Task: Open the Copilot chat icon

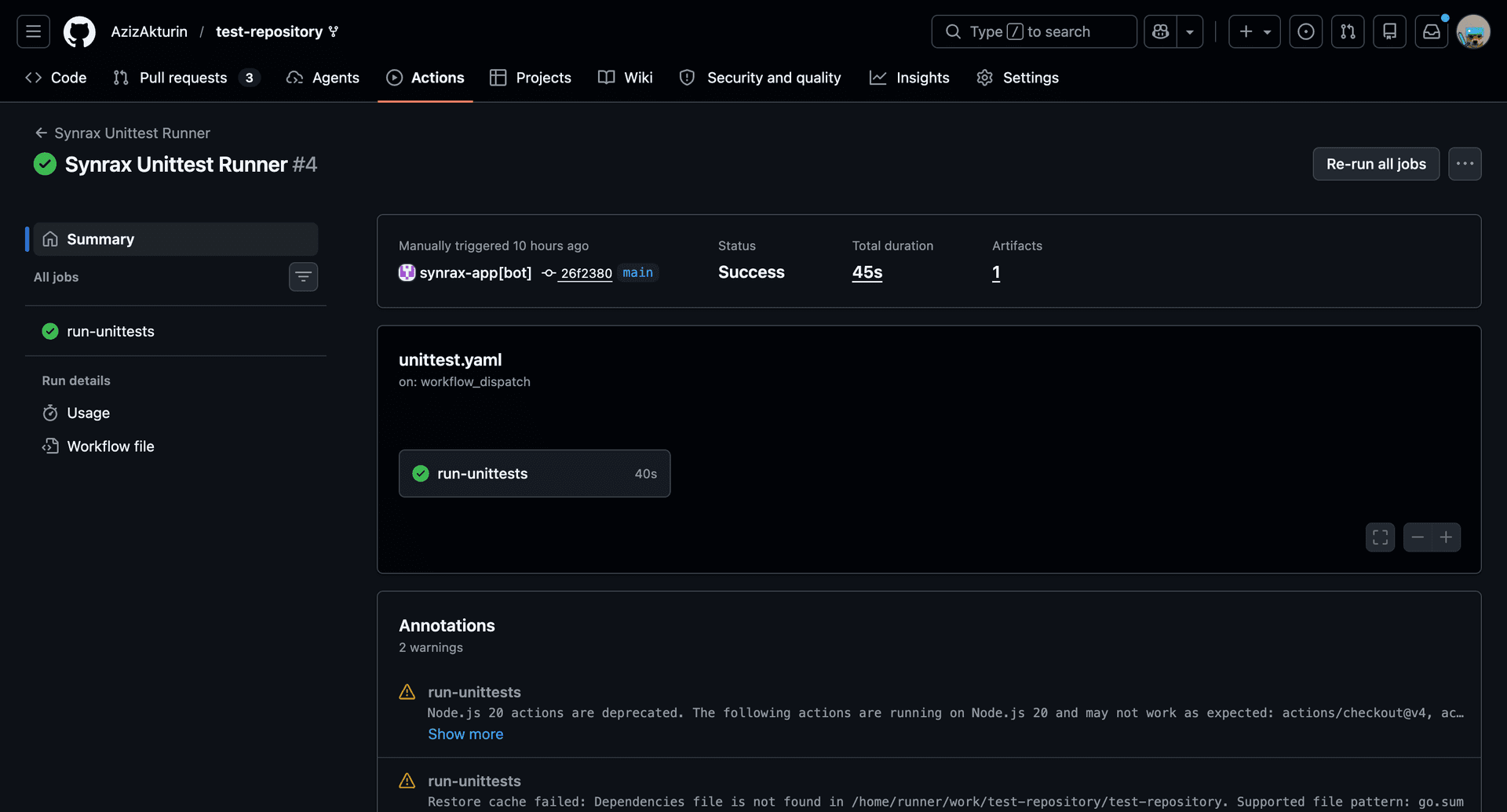Action: click(x=1160, y=31)
